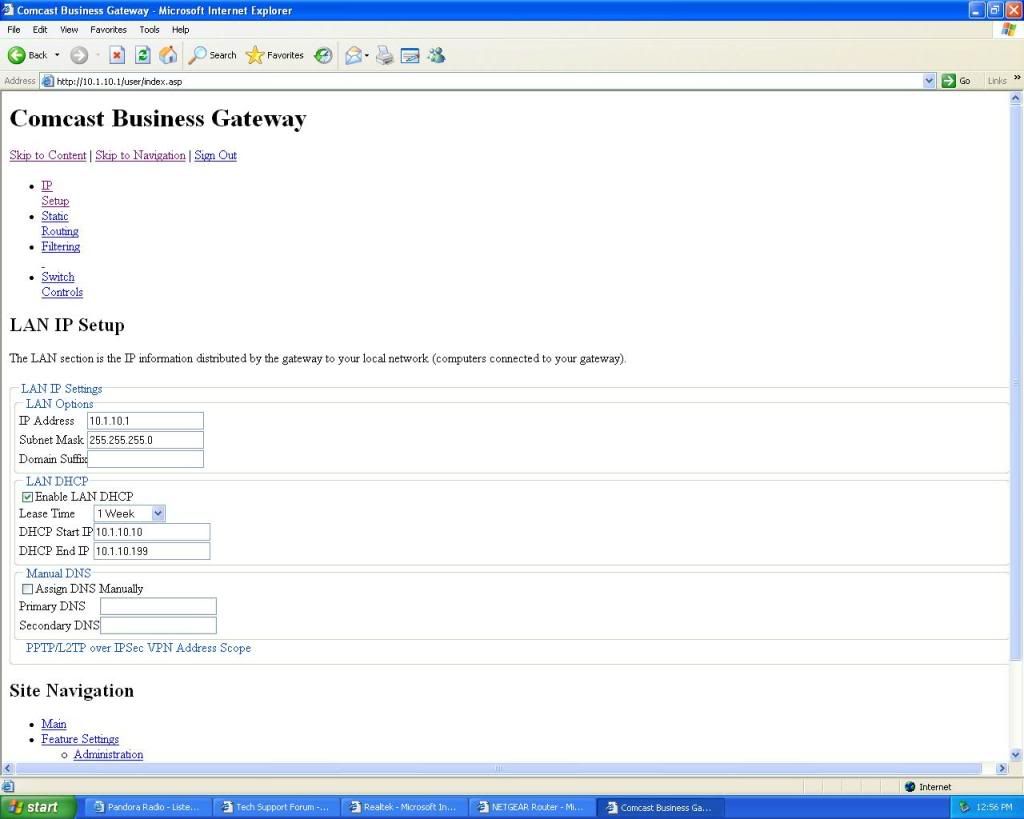
Task: Open Favorites star in toolbar
Action: [x=275, y=55]
